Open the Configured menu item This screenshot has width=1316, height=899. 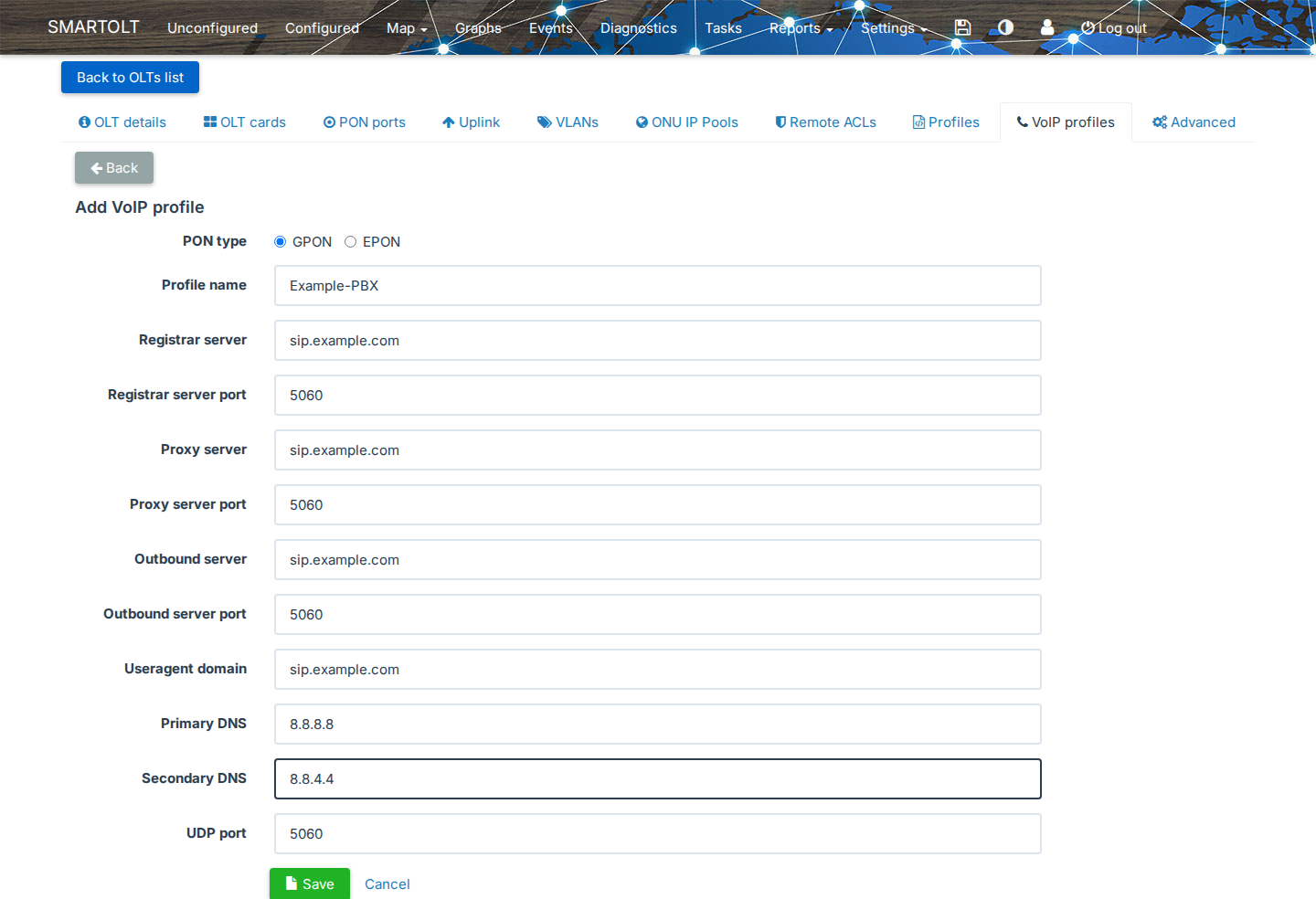[x=322, y=28]
